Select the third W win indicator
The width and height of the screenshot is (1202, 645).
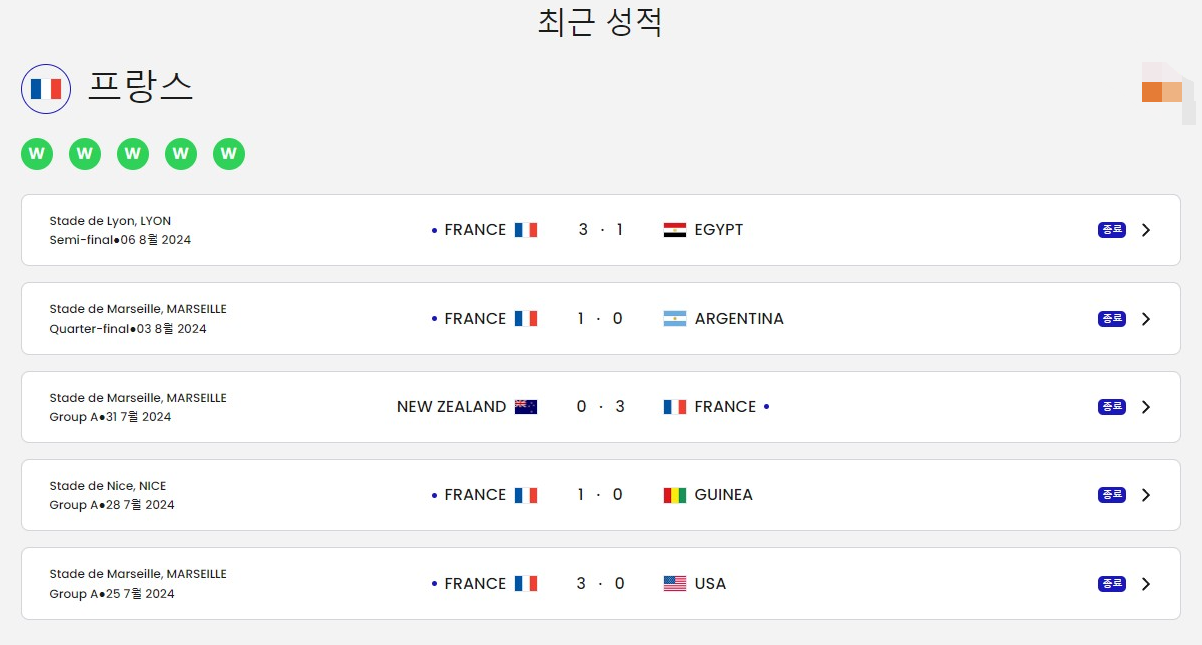(133, 154)
